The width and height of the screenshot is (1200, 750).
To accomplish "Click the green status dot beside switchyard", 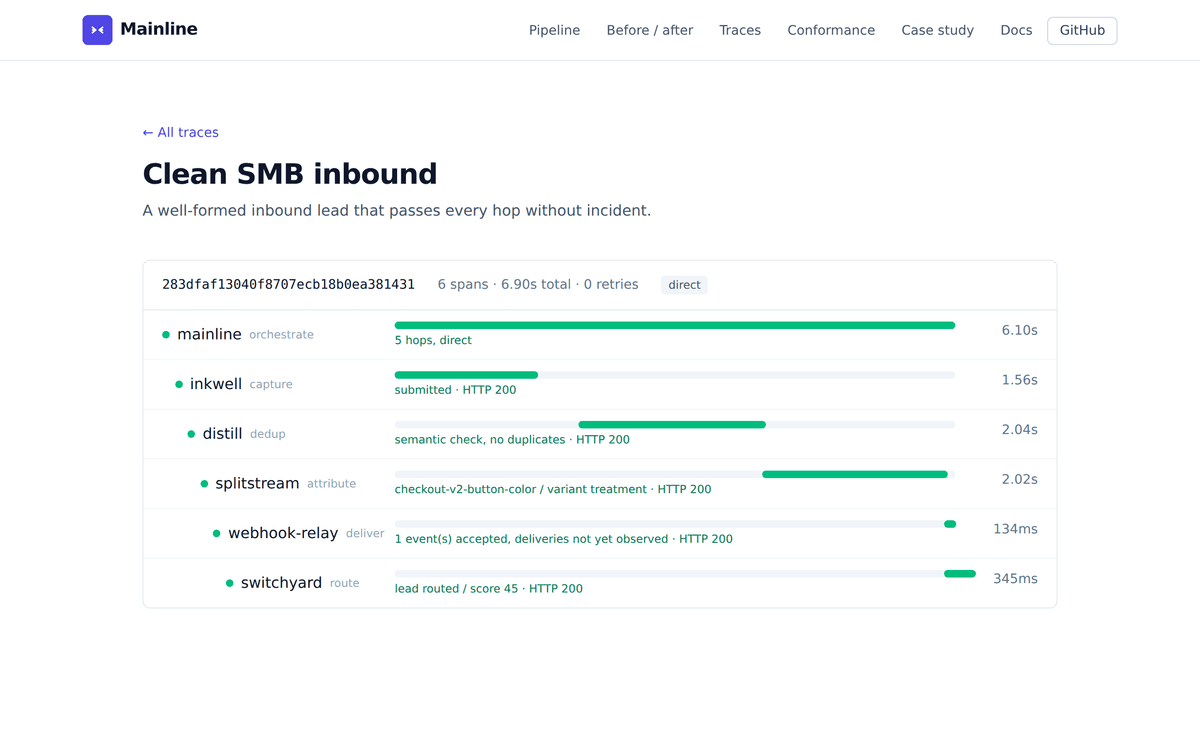I will [229, 583].
